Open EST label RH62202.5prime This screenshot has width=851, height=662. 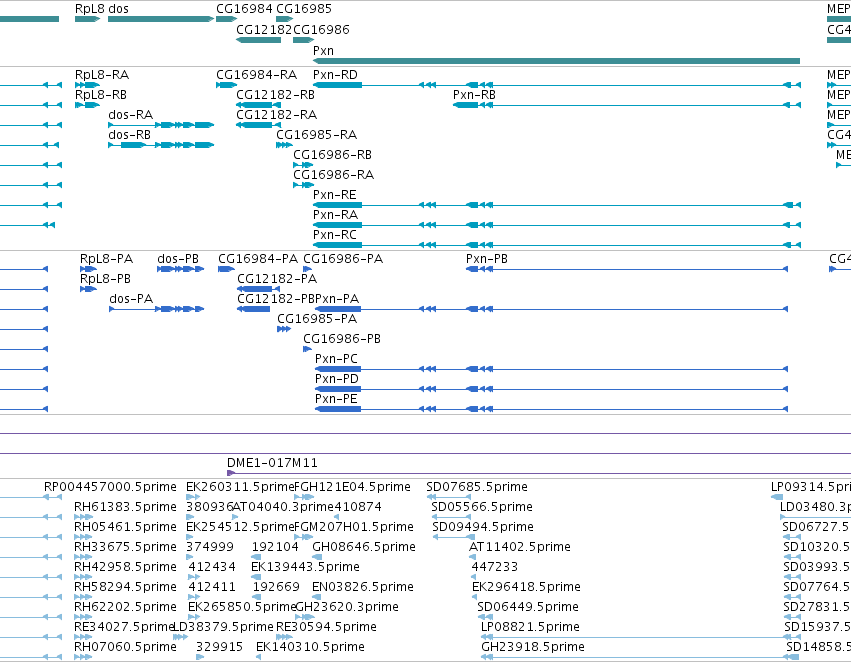125,607
